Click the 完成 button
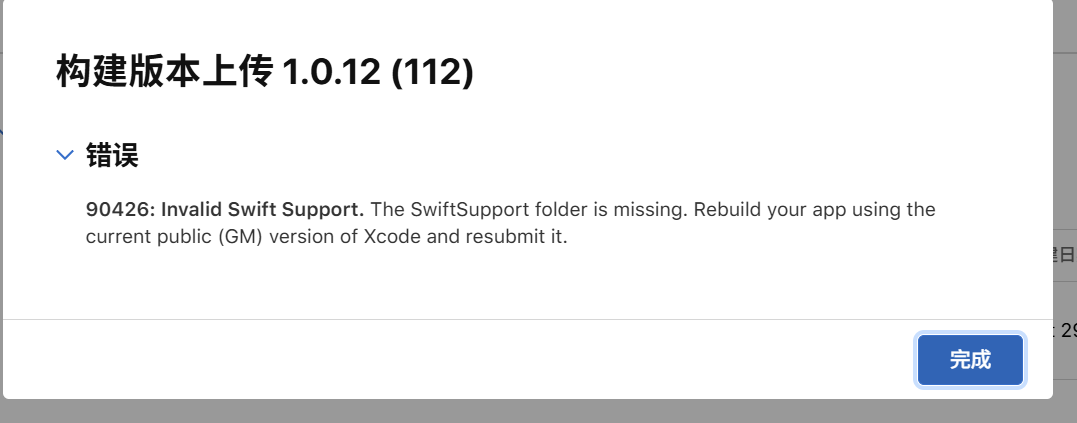 click(970, 360)
